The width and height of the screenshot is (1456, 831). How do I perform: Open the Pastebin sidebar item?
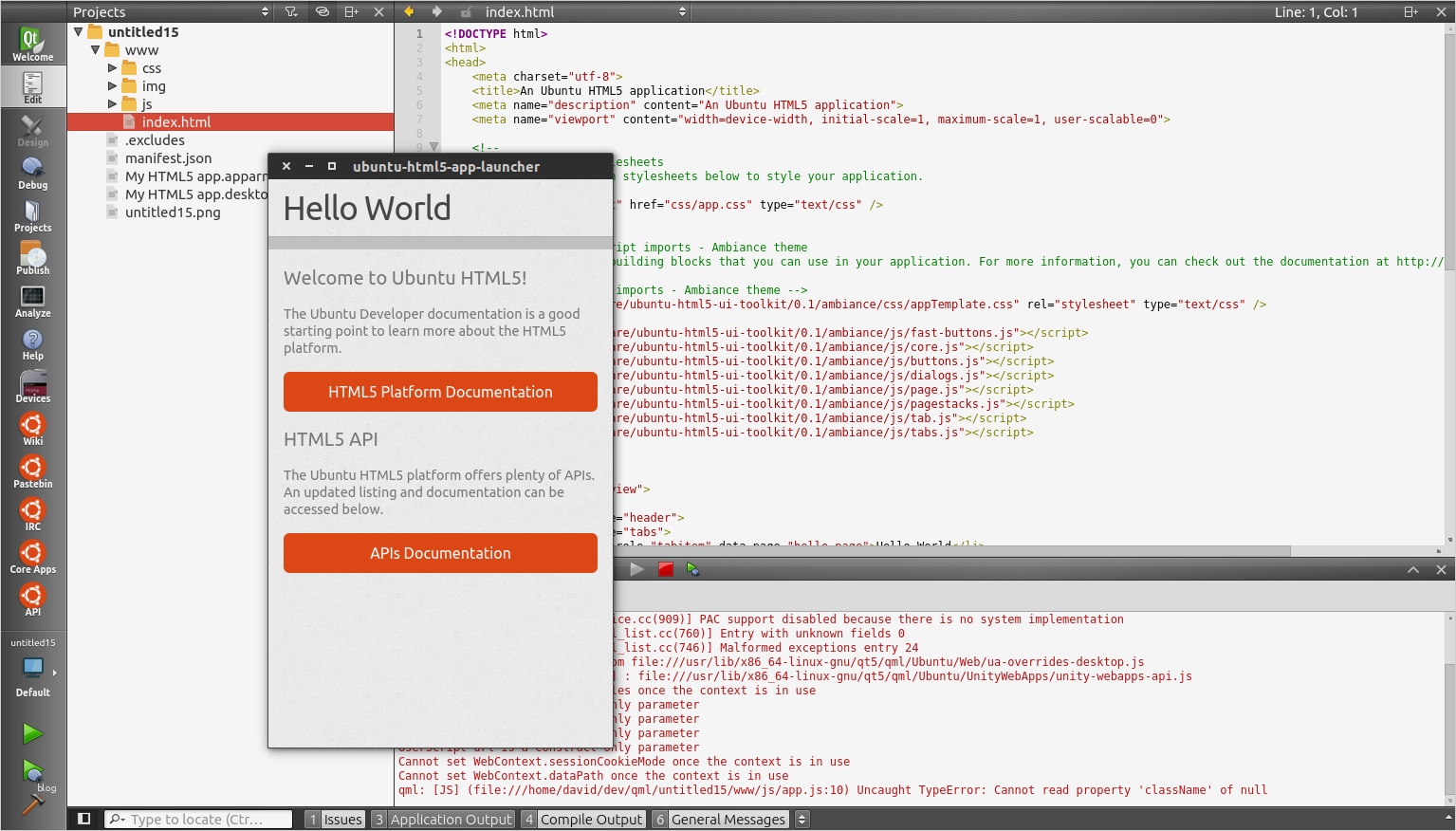(x=32, y=471)
